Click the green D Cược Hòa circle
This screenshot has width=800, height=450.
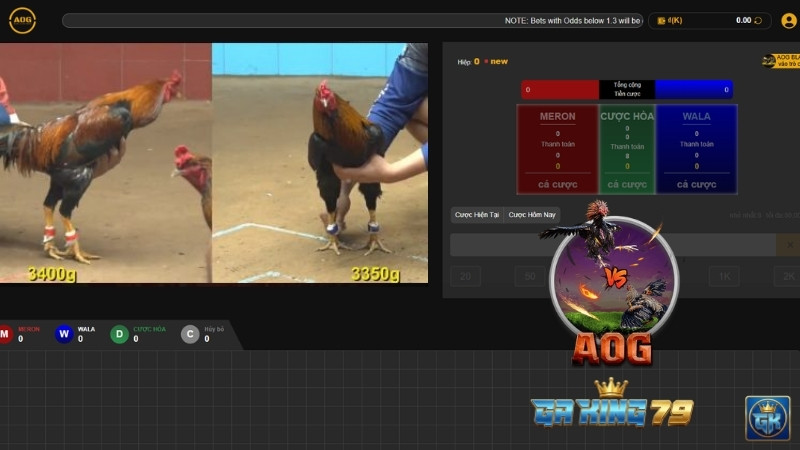[x=120, y=334]
